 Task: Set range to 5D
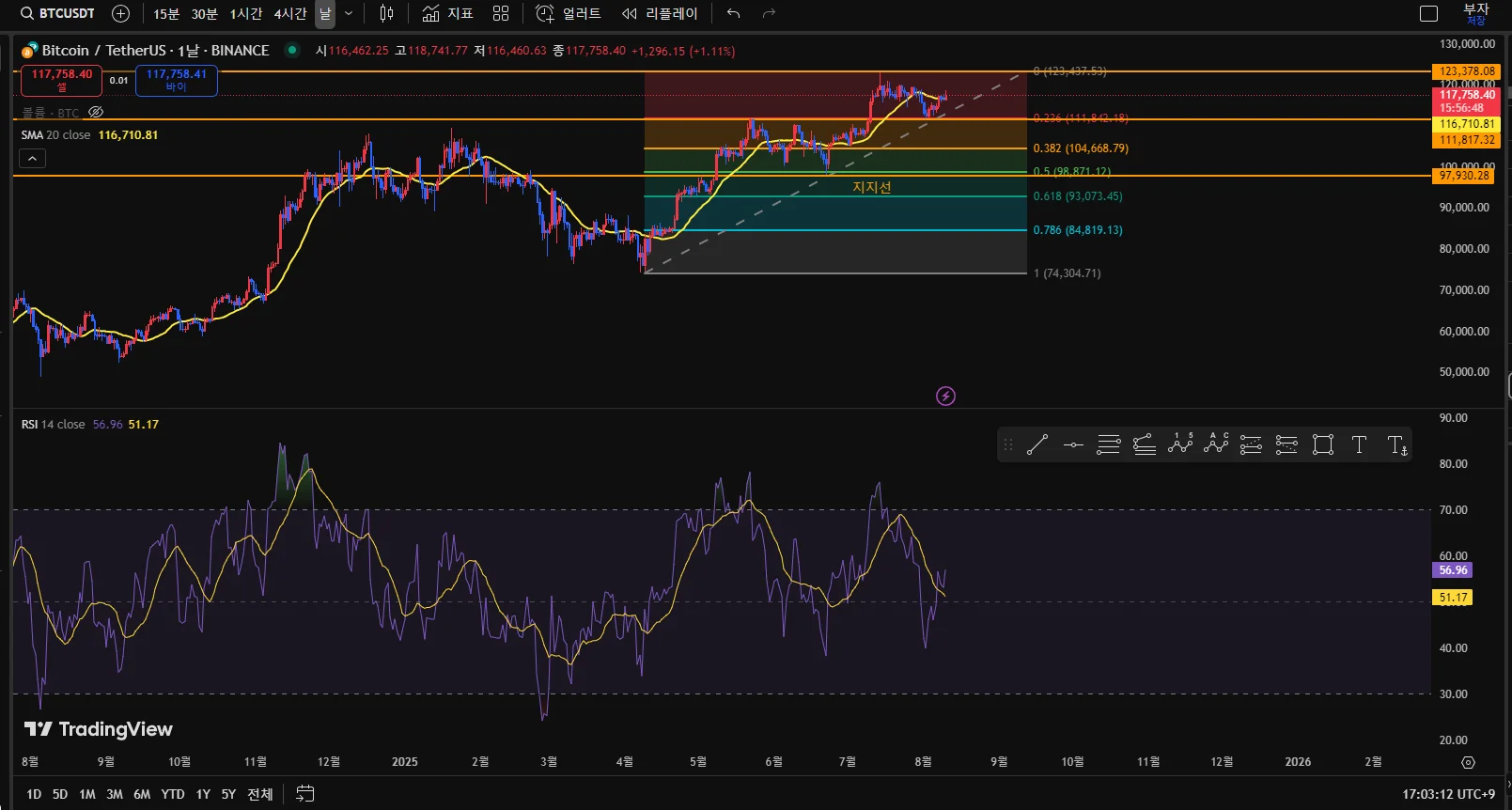point(60,794)
